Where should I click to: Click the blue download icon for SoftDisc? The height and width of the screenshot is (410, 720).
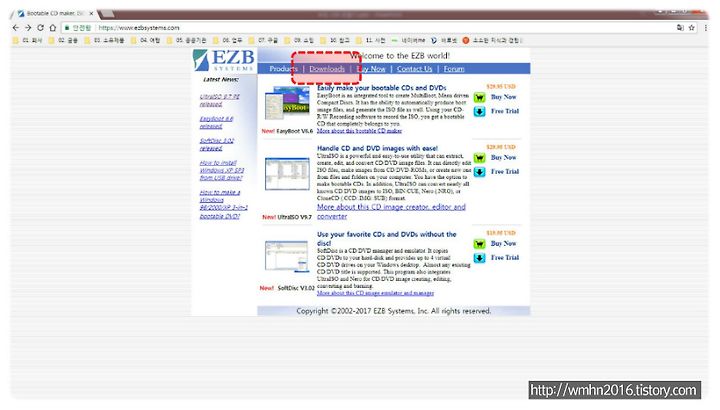pyautogui.click(x=479, y=258)
